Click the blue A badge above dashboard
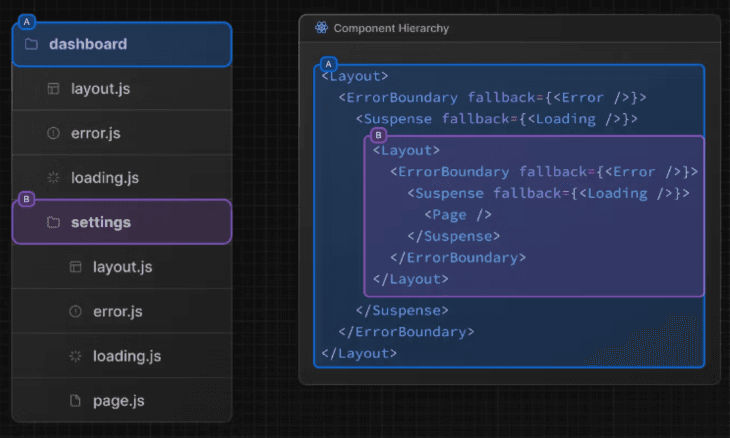Viewport: 730px width, 438px height. (x=27, y=21)
